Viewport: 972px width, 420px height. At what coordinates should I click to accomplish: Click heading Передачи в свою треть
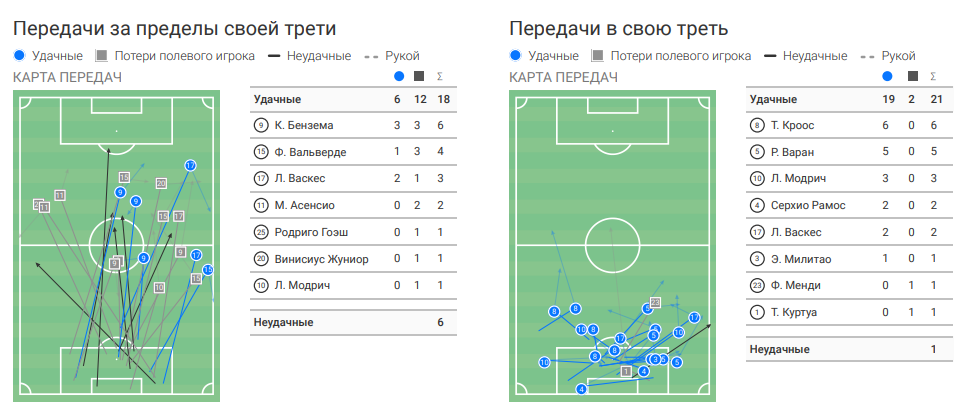pyautogui.click(x=618, y=28)
